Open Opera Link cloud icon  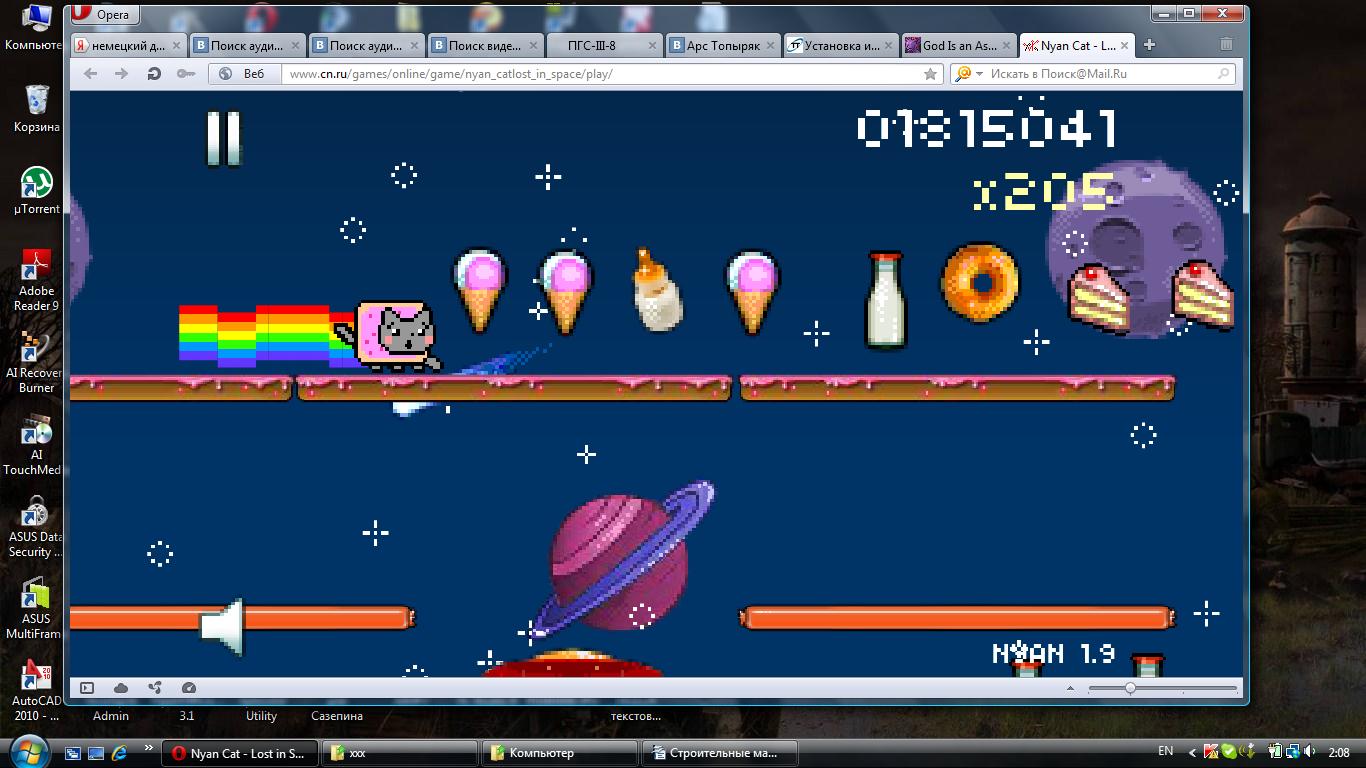[121, 688]
